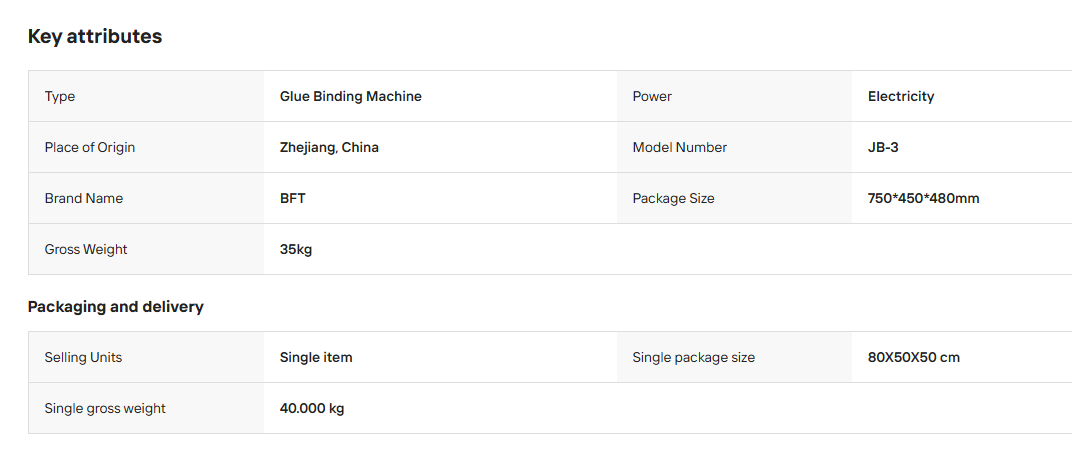Select the JB-3 model value

pyautogui.click(x=883, y=147)
